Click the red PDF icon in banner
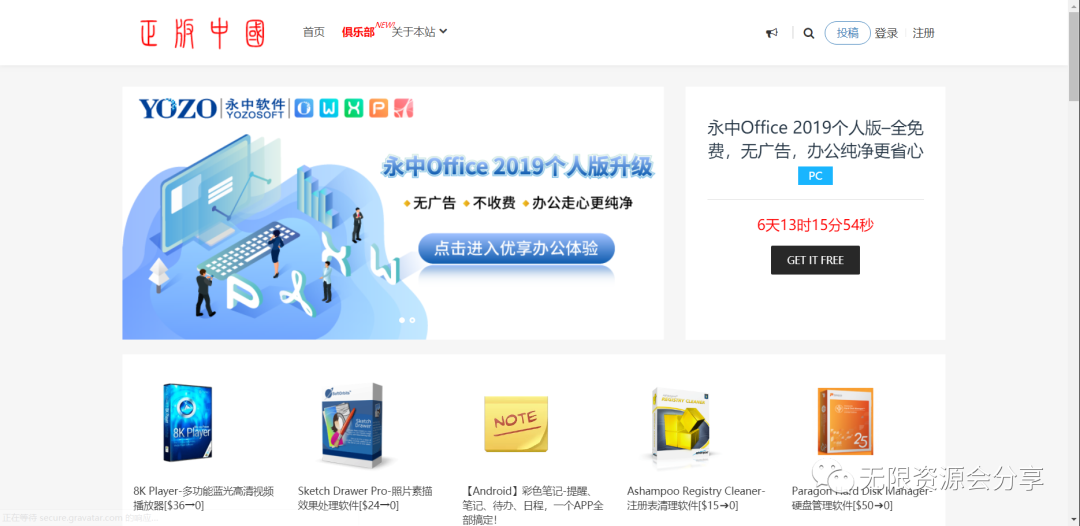Image resolution: width=1080 pixels, height=526 pixels. click(x=404, y=108)
